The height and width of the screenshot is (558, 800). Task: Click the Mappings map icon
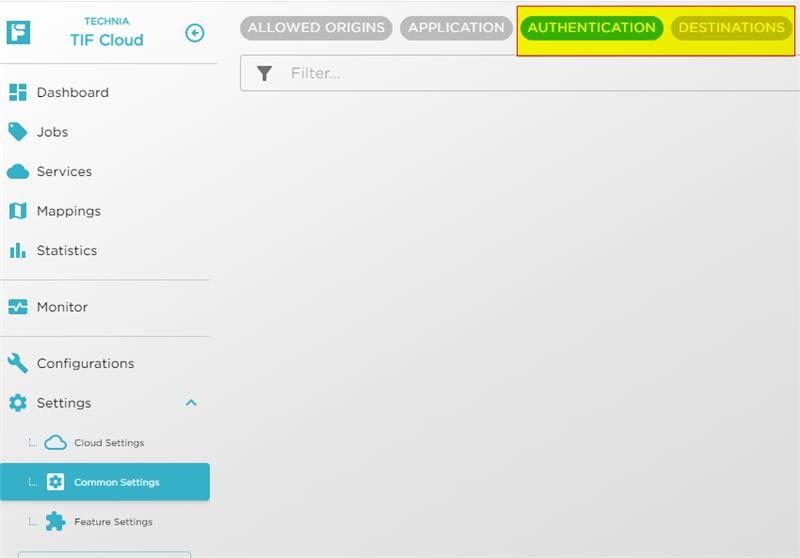18,211
